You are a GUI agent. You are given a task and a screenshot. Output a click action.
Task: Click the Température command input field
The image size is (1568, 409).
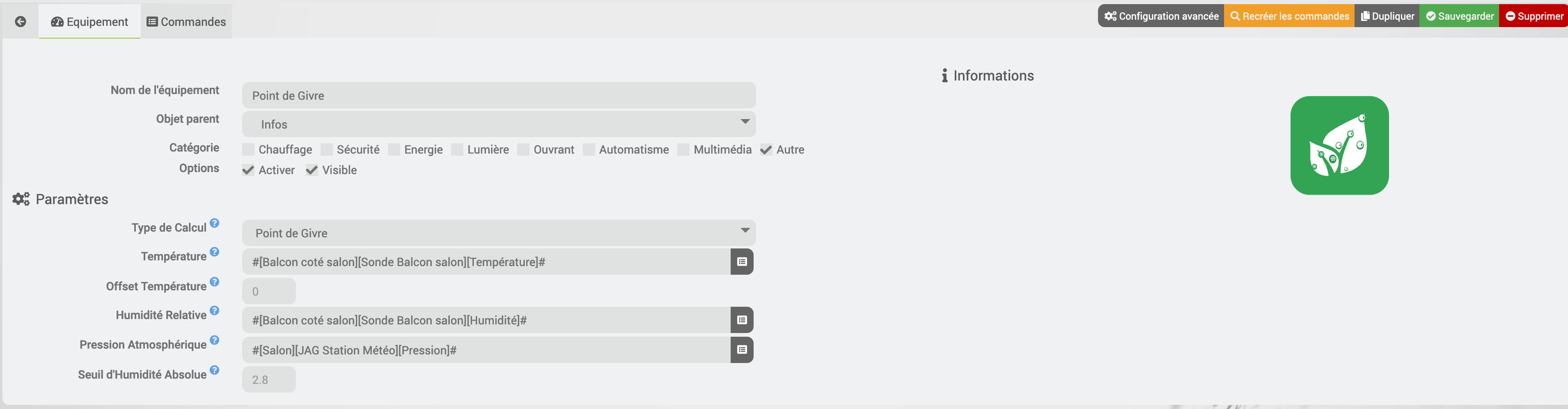(486, 262)
